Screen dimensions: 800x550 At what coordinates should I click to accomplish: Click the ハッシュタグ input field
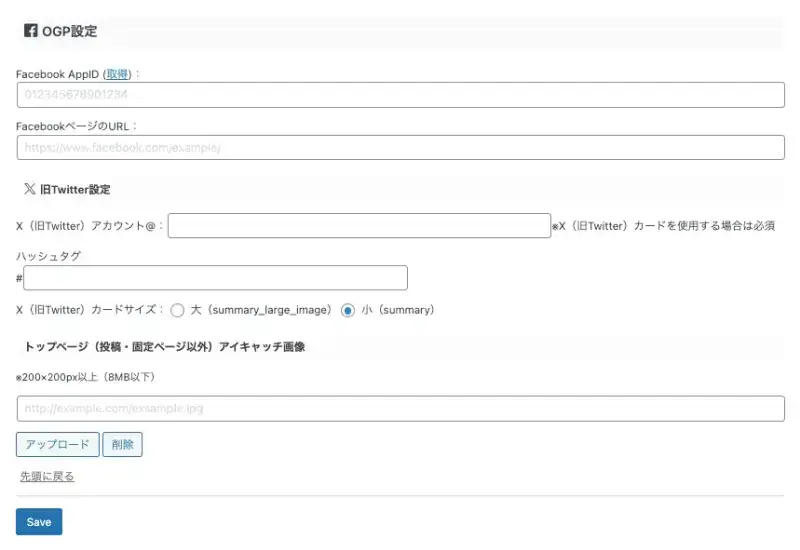[x=215, y=278]
